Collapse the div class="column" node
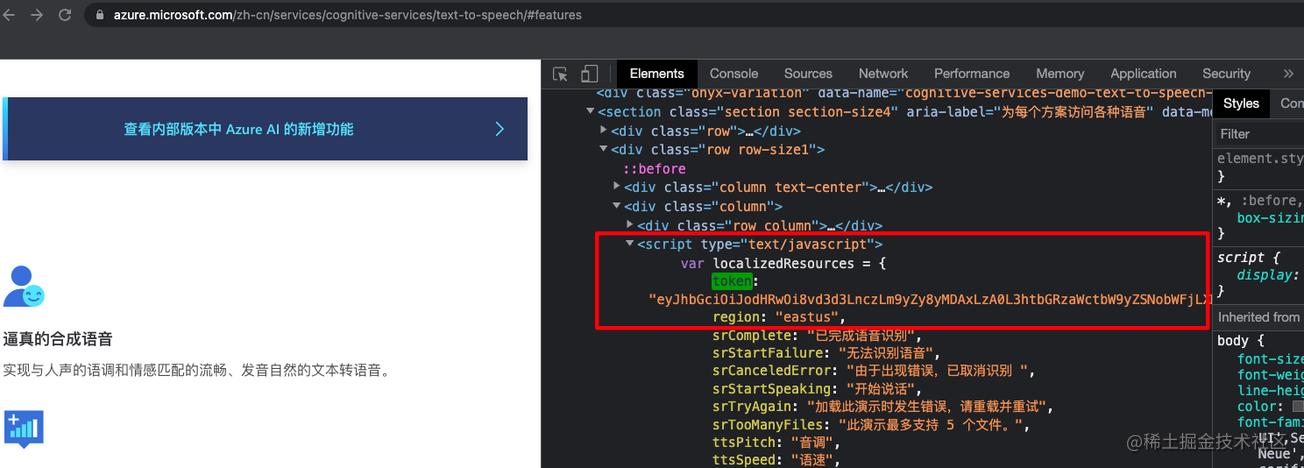 pyautogui.click(x=617, y=206)
